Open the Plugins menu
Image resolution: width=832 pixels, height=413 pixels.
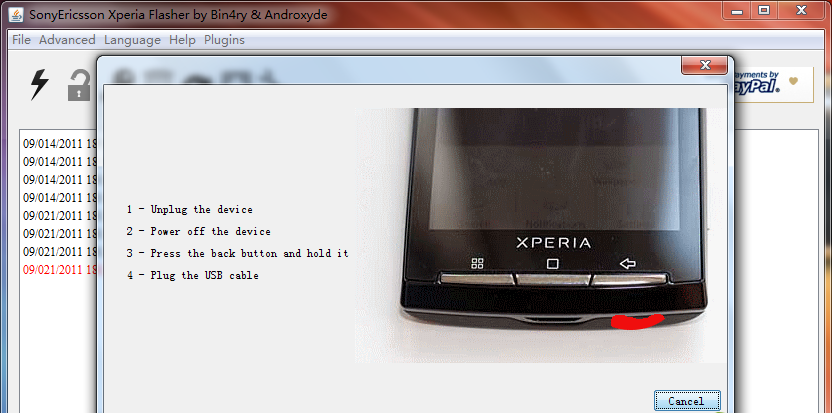click(x=224, y=40)
